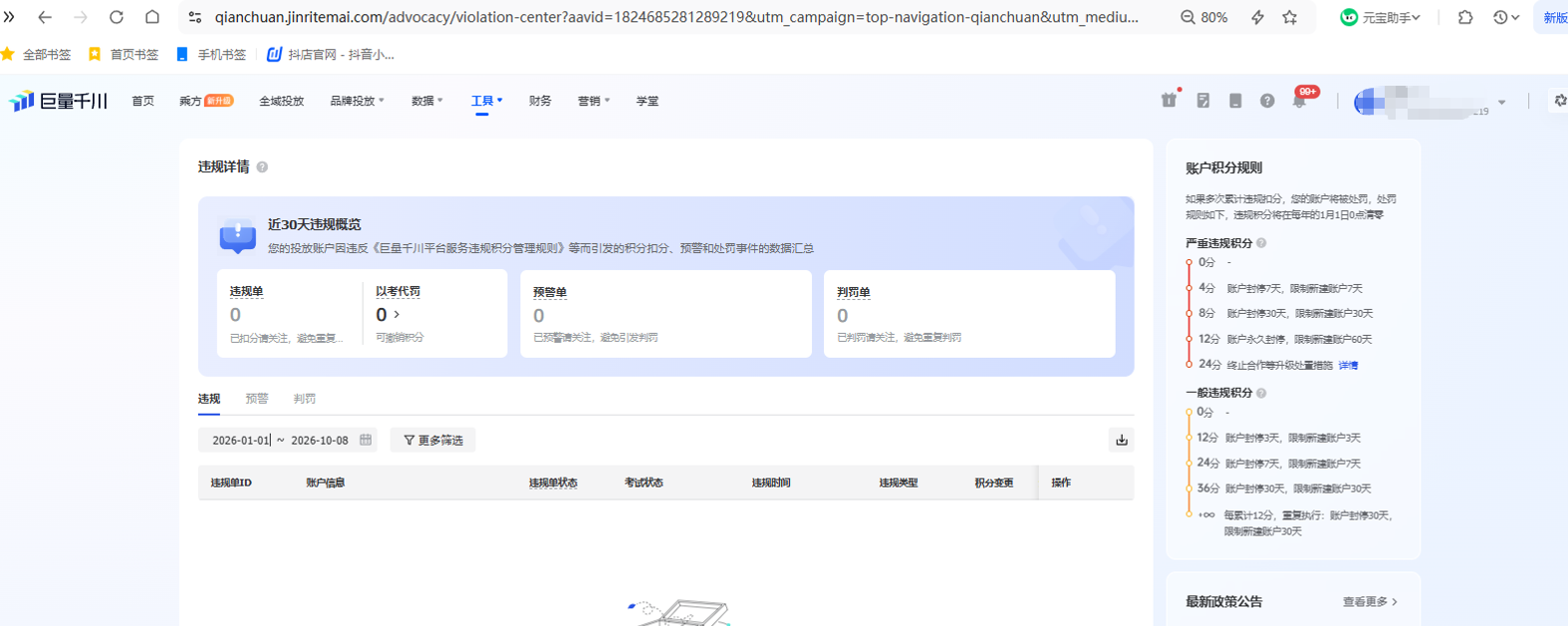
Task: Open the account profile dropdown arrow
Action: [x=1502, y=102]
